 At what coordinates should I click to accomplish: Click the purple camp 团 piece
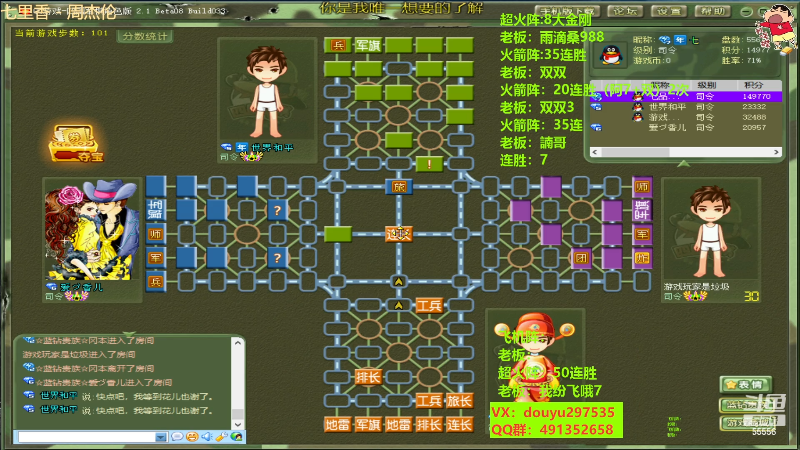(x=581, y=258)
